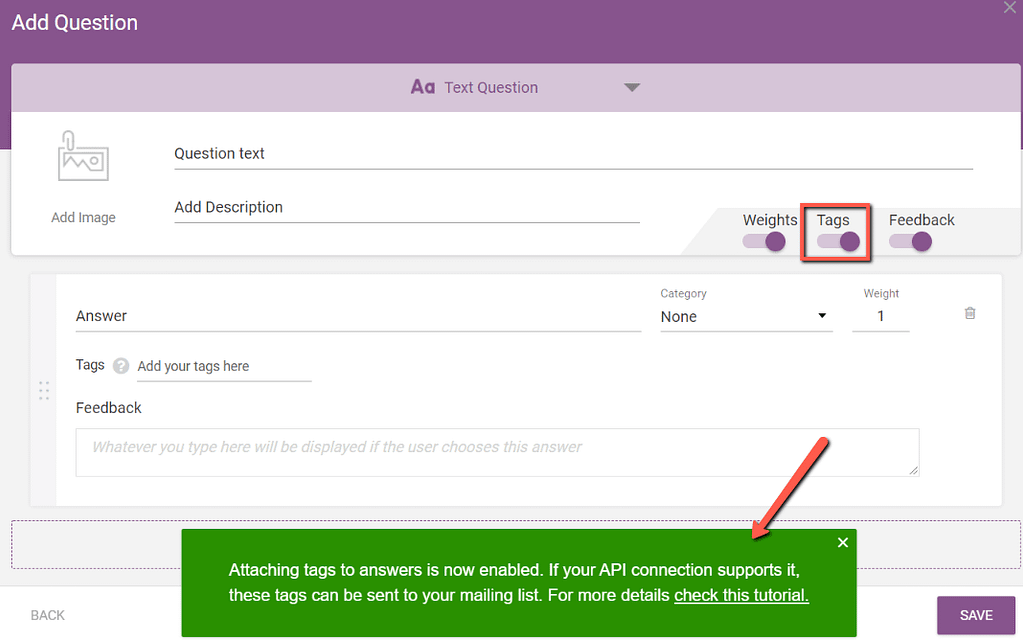Click the Add your tags here field
Image resolution: width=1023 pixels, height=640 pixels.
pos(223,366)
